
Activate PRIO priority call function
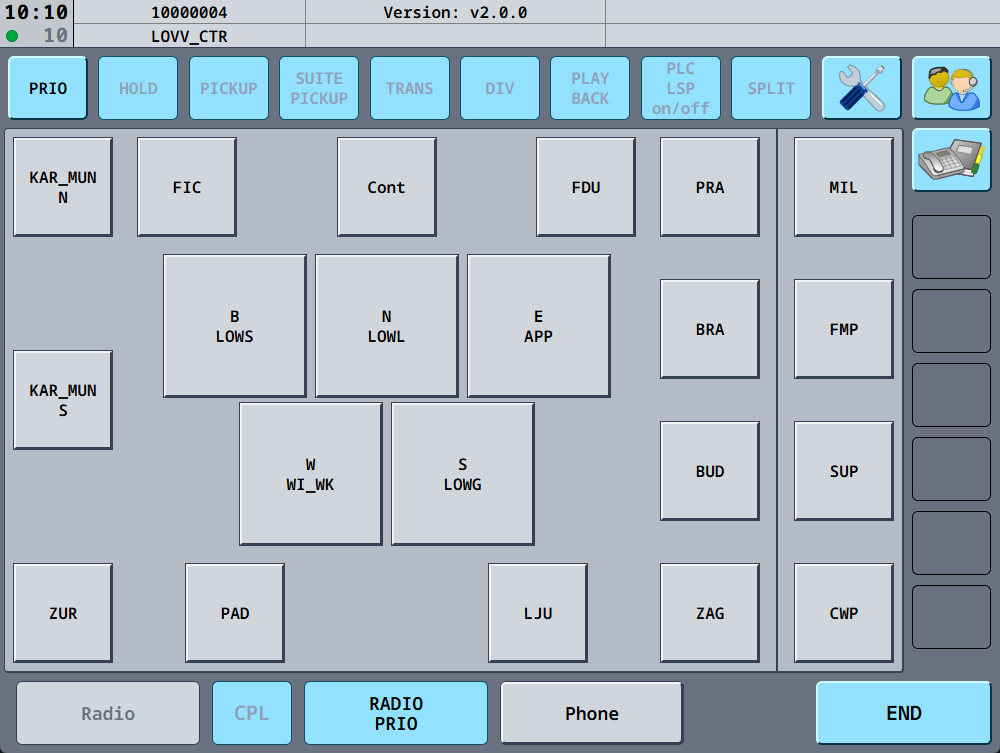47,87
